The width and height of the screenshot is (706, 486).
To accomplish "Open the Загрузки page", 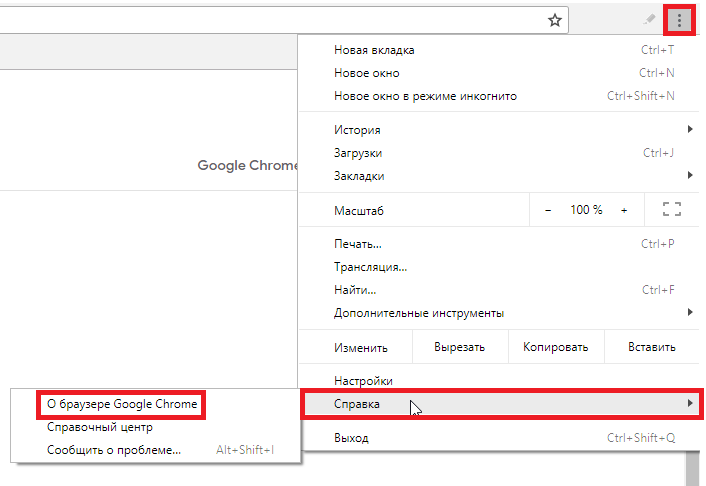I will [357, 153].
